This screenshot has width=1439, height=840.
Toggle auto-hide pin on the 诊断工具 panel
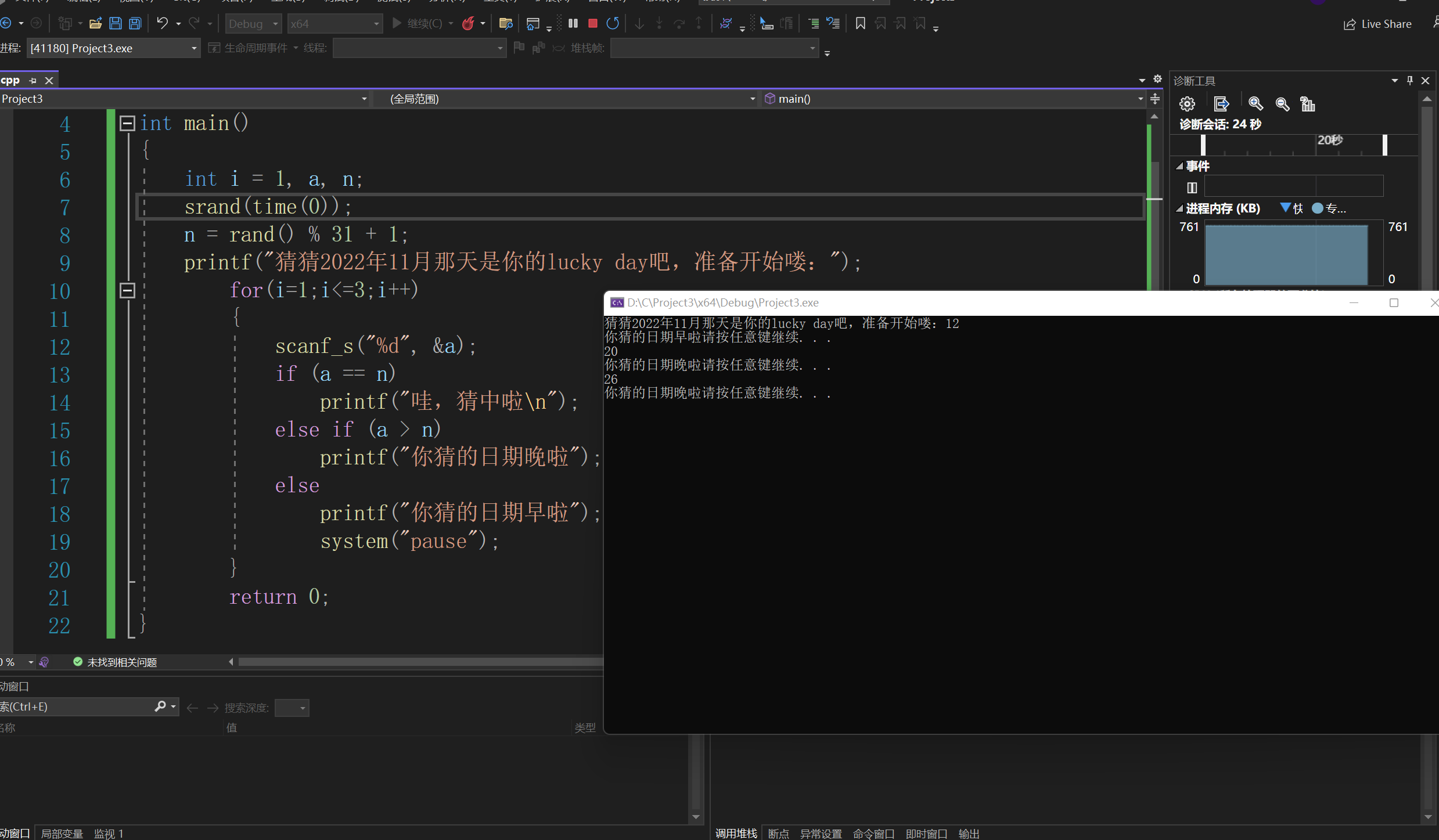coord(1410,81)
